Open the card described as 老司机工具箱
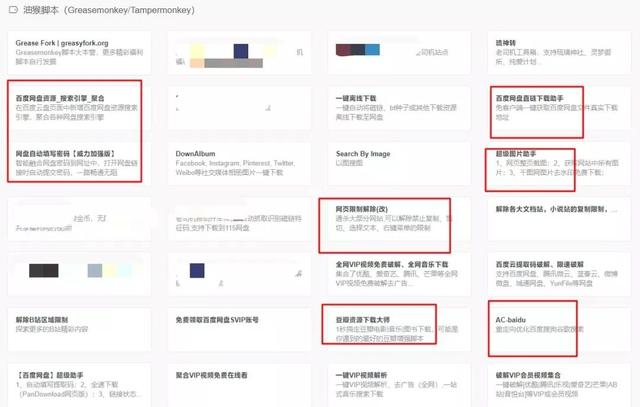 (x=559, y=53)
